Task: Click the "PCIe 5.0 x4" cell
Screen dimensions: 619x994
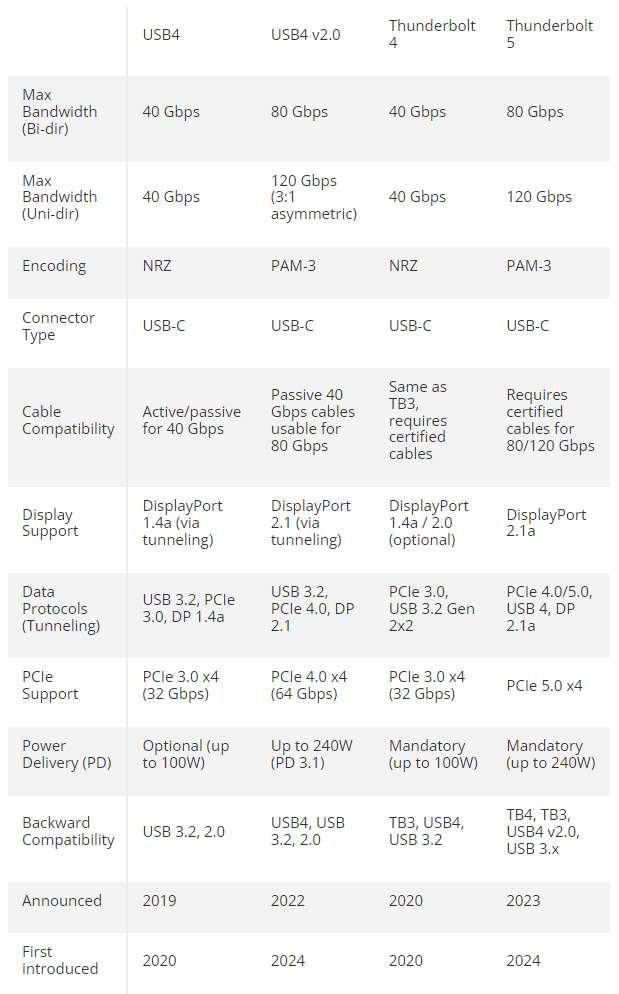Action: tap(544, 686)
